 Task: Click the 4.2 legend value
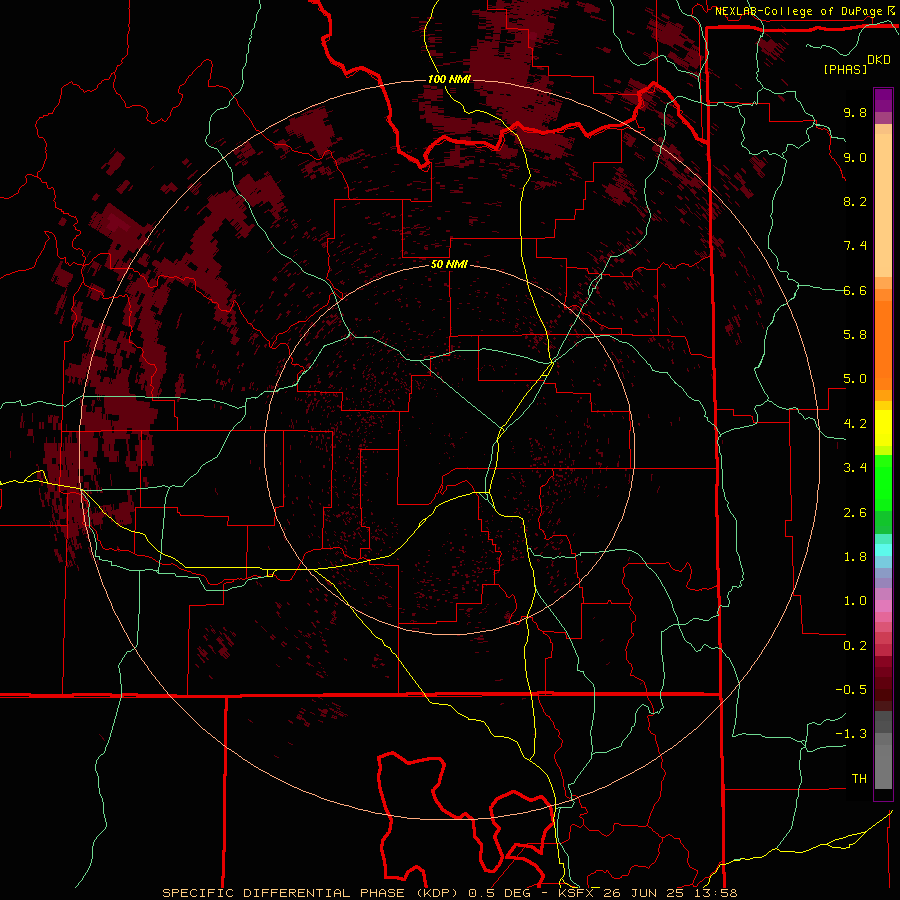[x=855, y=424]
